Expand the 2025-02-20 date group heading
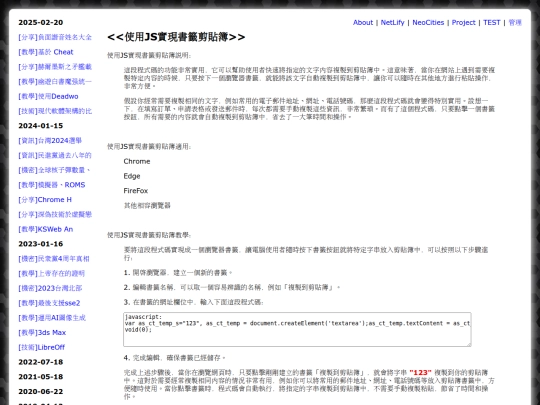 [x=41, y=22]
